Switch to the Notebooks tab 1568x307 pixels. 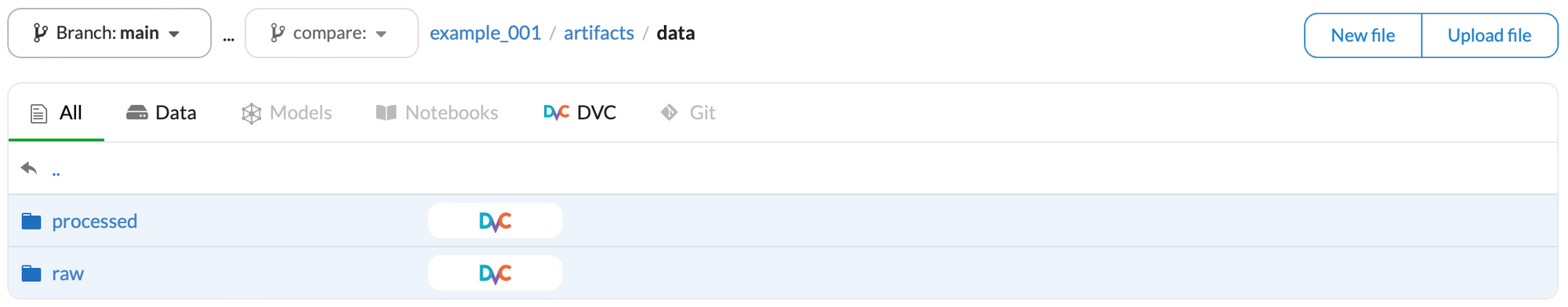(x=437, y=113)
